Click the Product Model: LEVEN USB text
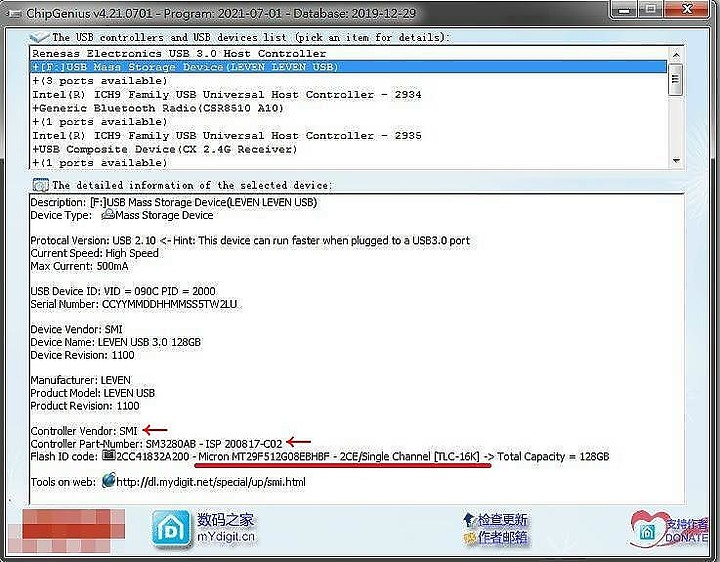 tap(93, 393)
